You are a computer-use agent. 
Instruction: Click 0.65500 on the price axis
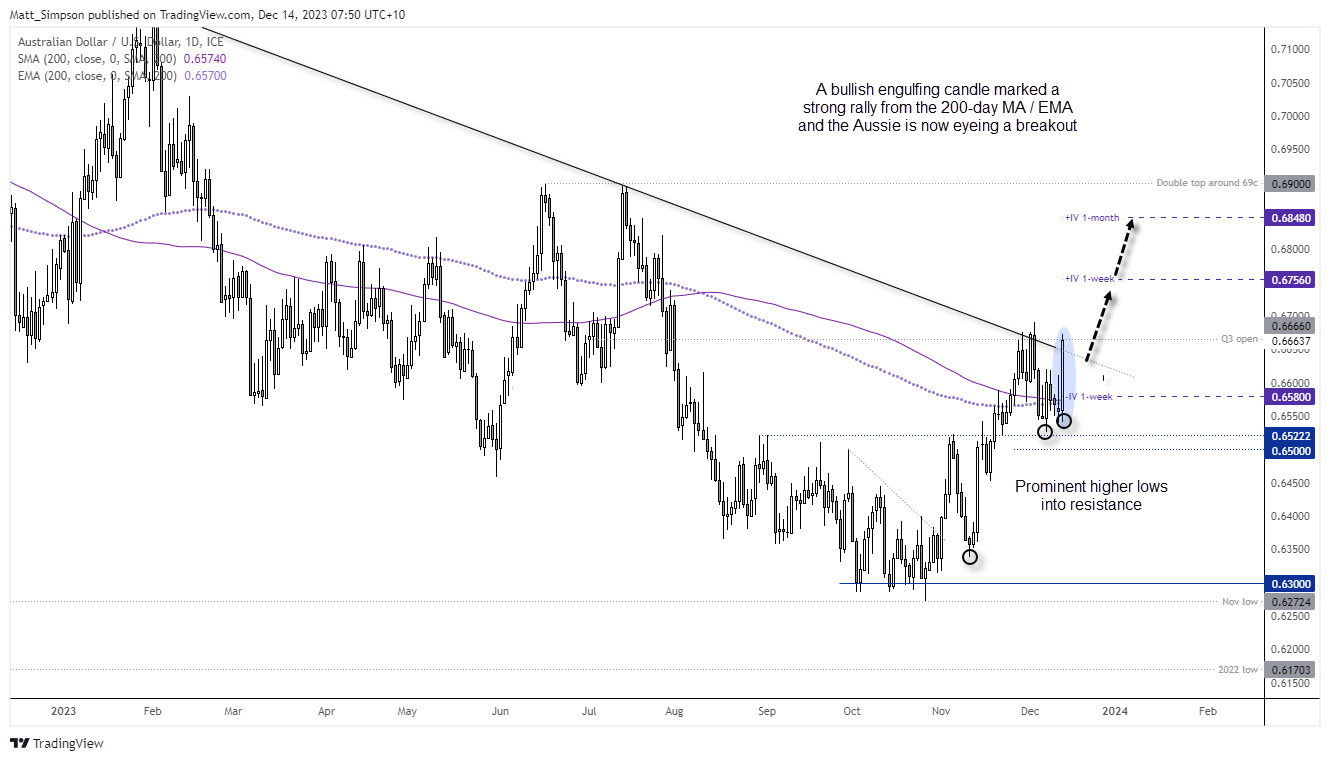(x=1288, y=416)
